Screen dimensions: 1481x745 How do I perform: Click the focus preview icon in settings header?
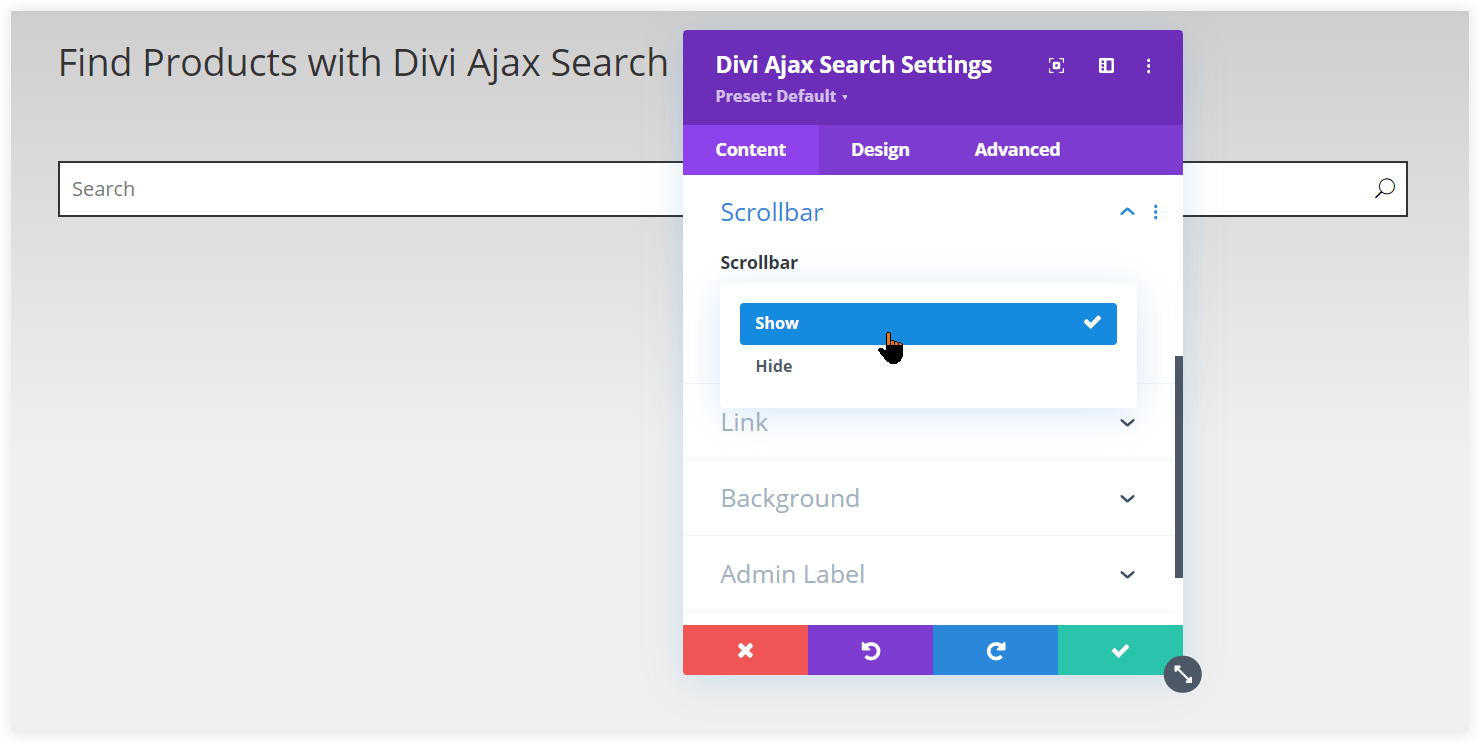(1056, 65)
